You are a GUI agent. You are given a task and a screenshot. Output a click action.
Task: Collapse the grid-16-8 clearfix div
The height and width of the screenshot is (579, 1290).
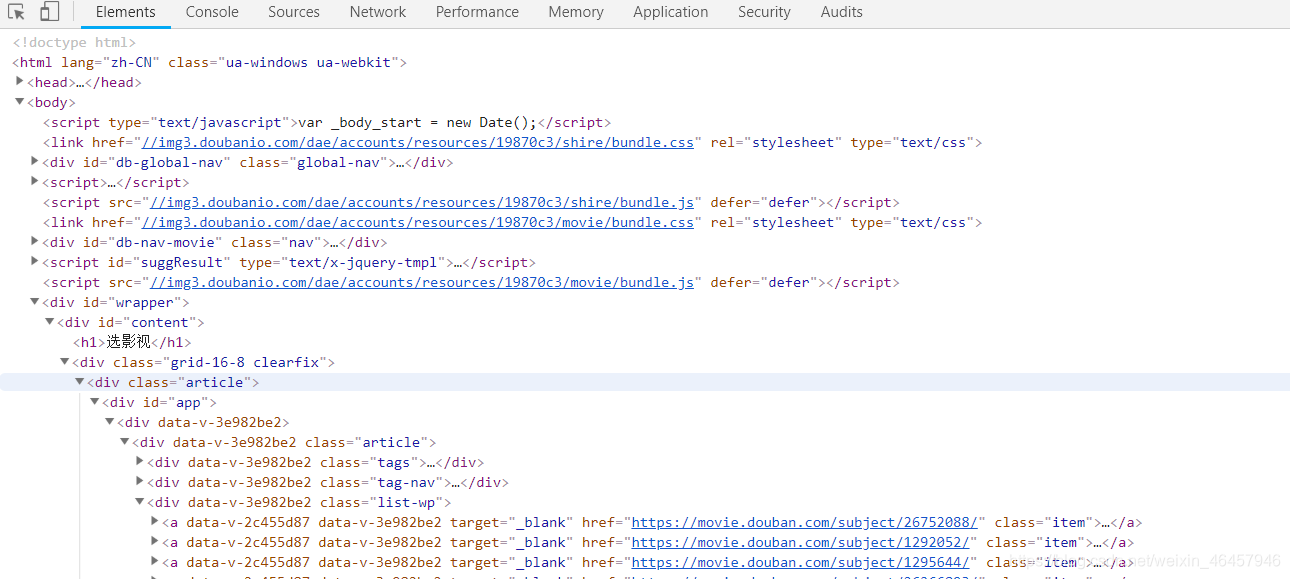coord(65,362)
